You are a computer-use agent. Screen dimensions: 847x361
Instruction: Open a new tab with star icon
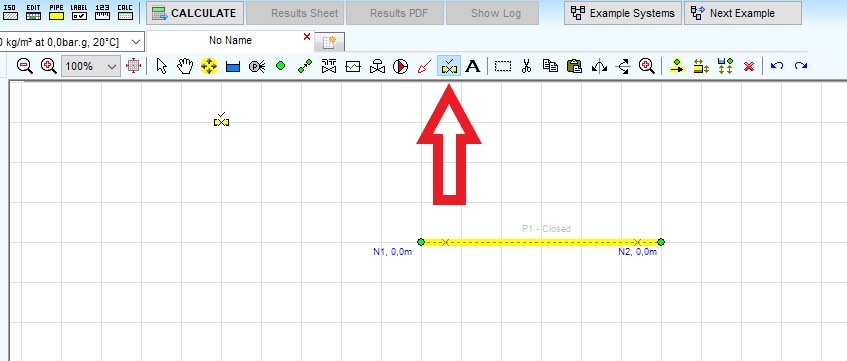click(329, 42)
